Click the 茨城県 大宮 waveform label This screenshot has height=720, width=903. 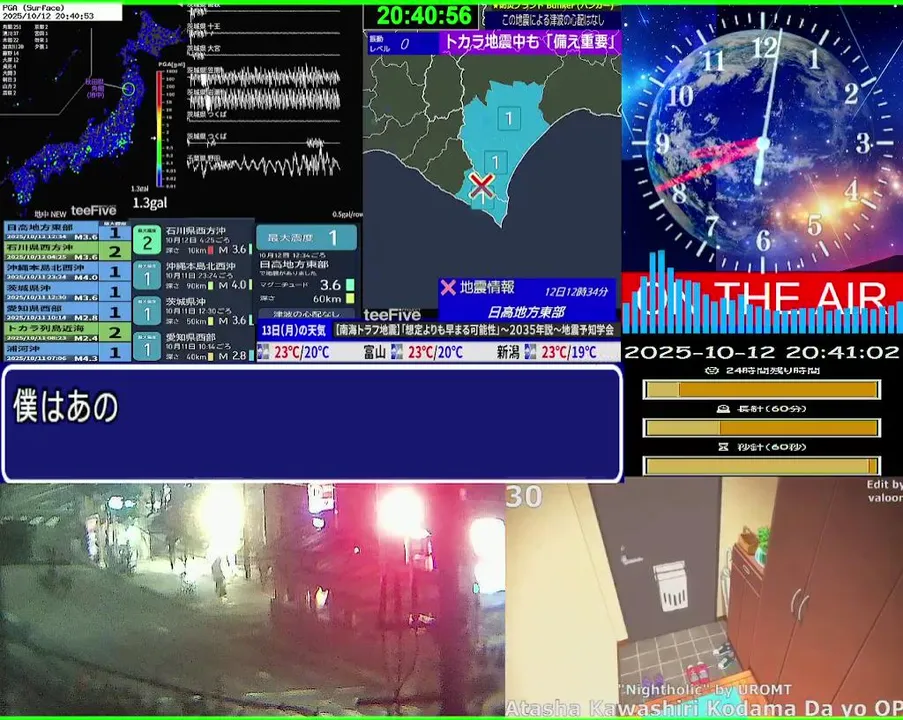point(204,48)
